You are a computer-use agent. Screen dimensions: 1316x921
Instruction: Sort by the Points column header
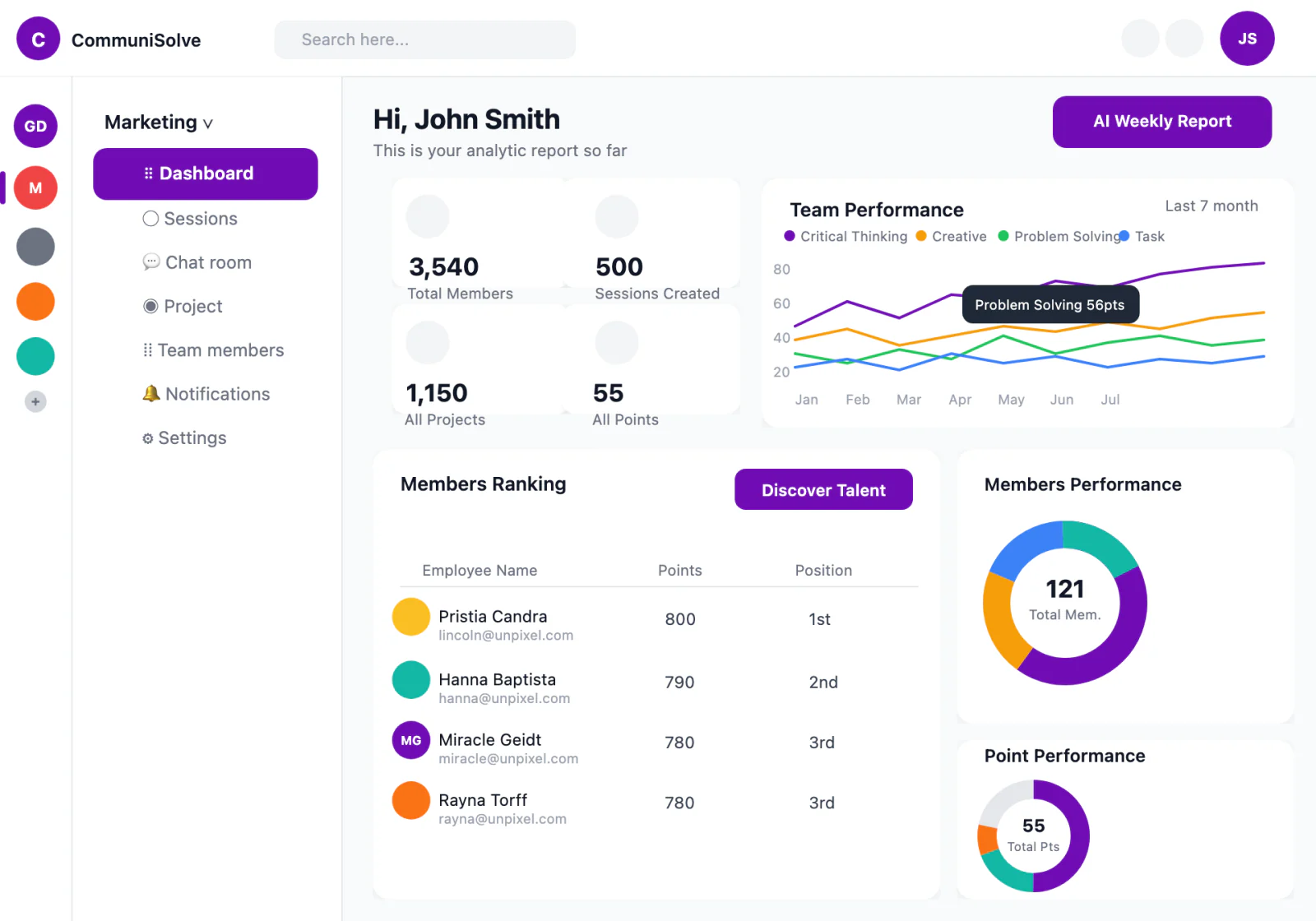click(679, 571)
